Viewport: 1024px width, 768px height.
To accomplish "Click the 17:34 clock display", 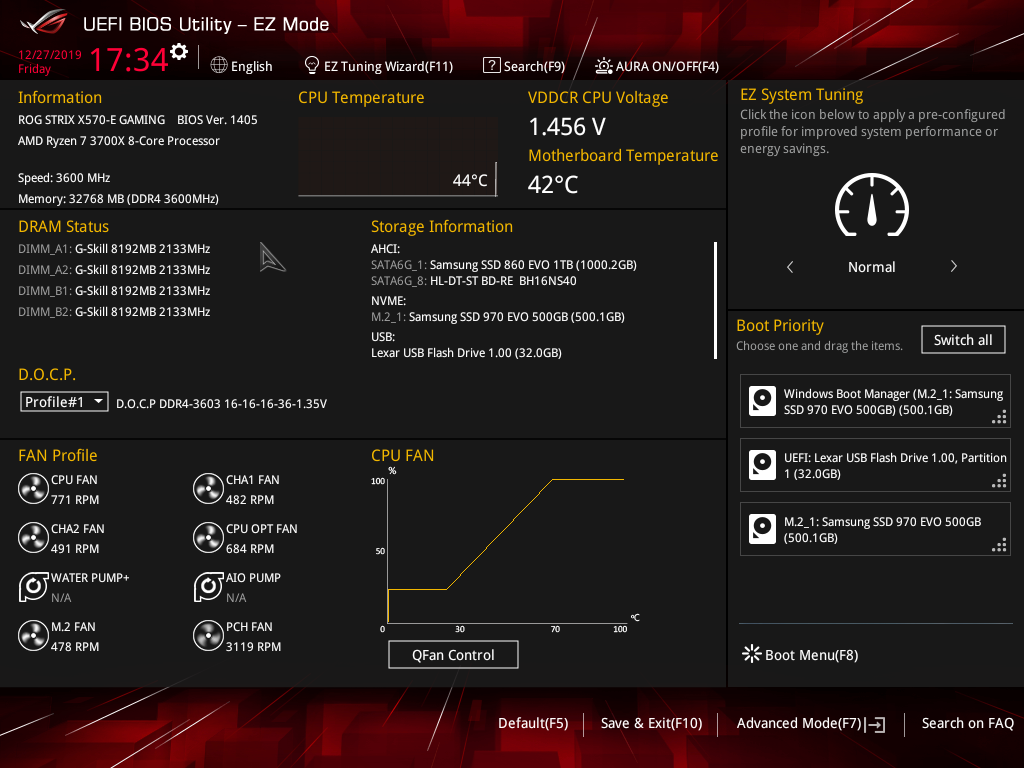I will [x=129, y=59].
